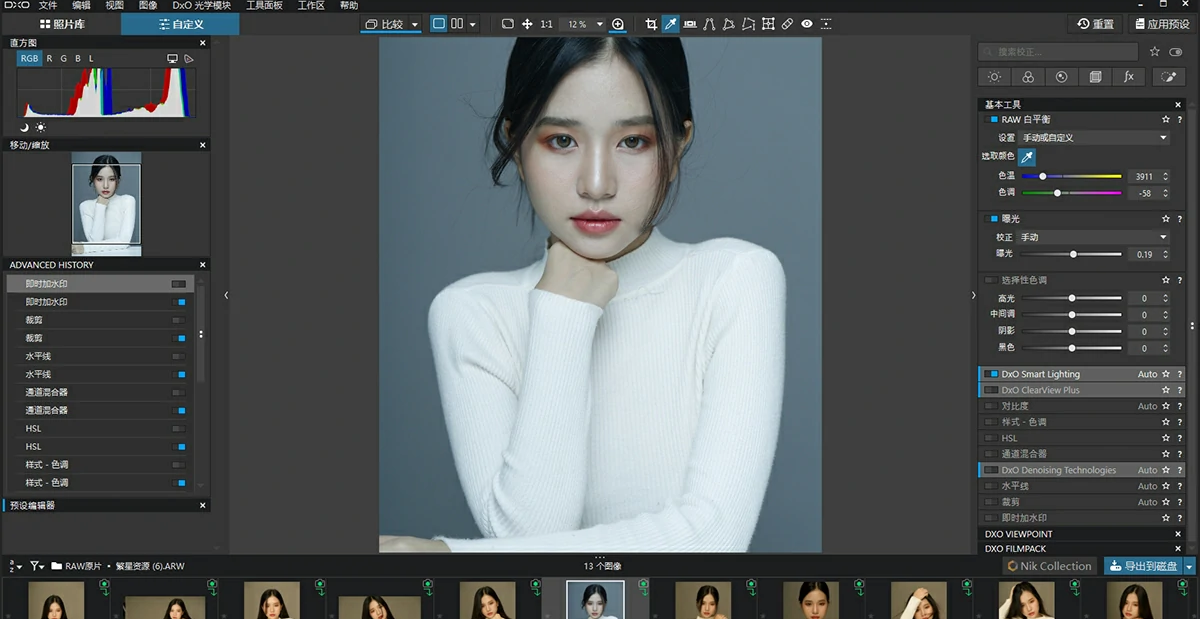Click the 重置 reset button
Viewport: 1203px width, 619px height.
point(1096,24)
